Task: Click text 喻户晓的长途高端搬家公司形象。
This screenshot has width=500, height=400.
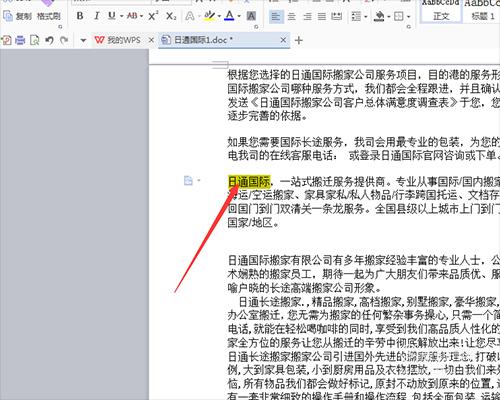Action: pyautogui.click(x=304, y=287)
